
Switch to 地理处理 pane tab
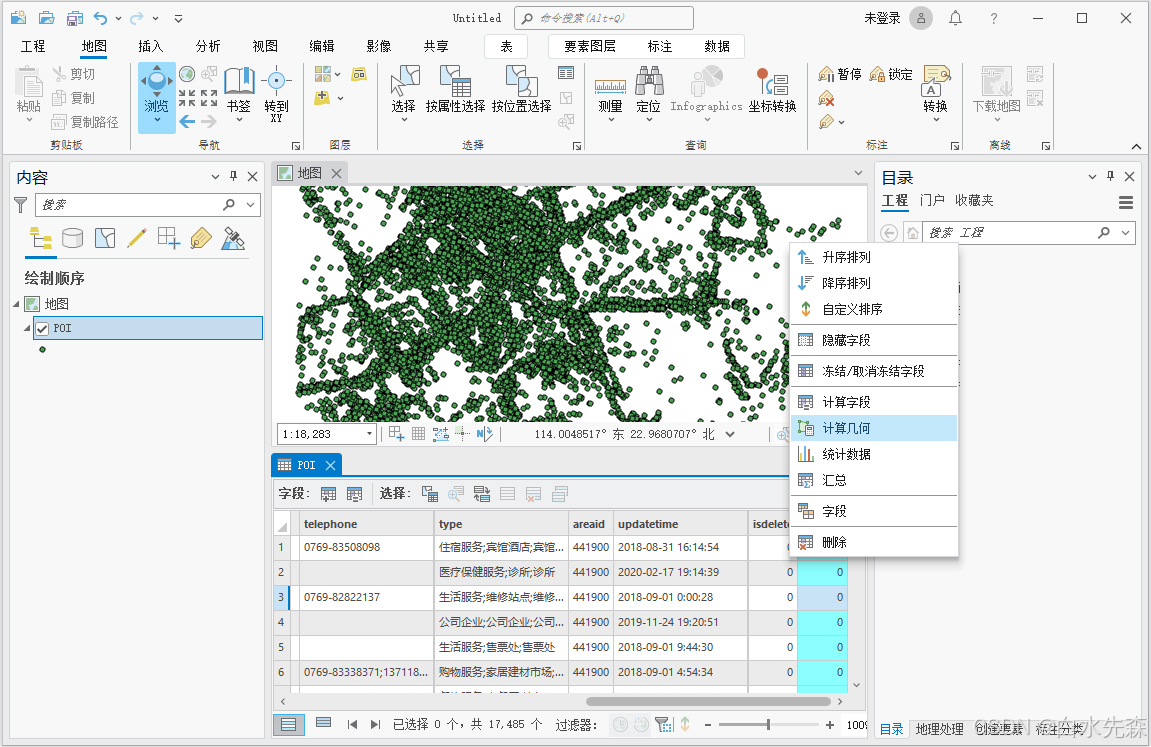940,729
